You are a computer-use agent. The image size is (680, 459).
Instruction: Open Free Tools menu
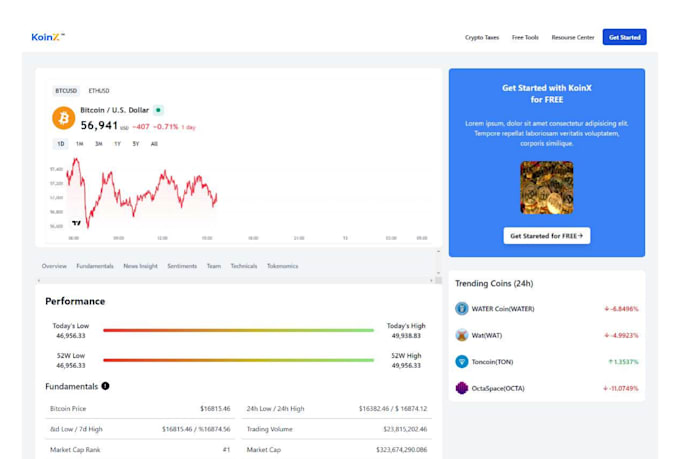click(x=525, y=37)
